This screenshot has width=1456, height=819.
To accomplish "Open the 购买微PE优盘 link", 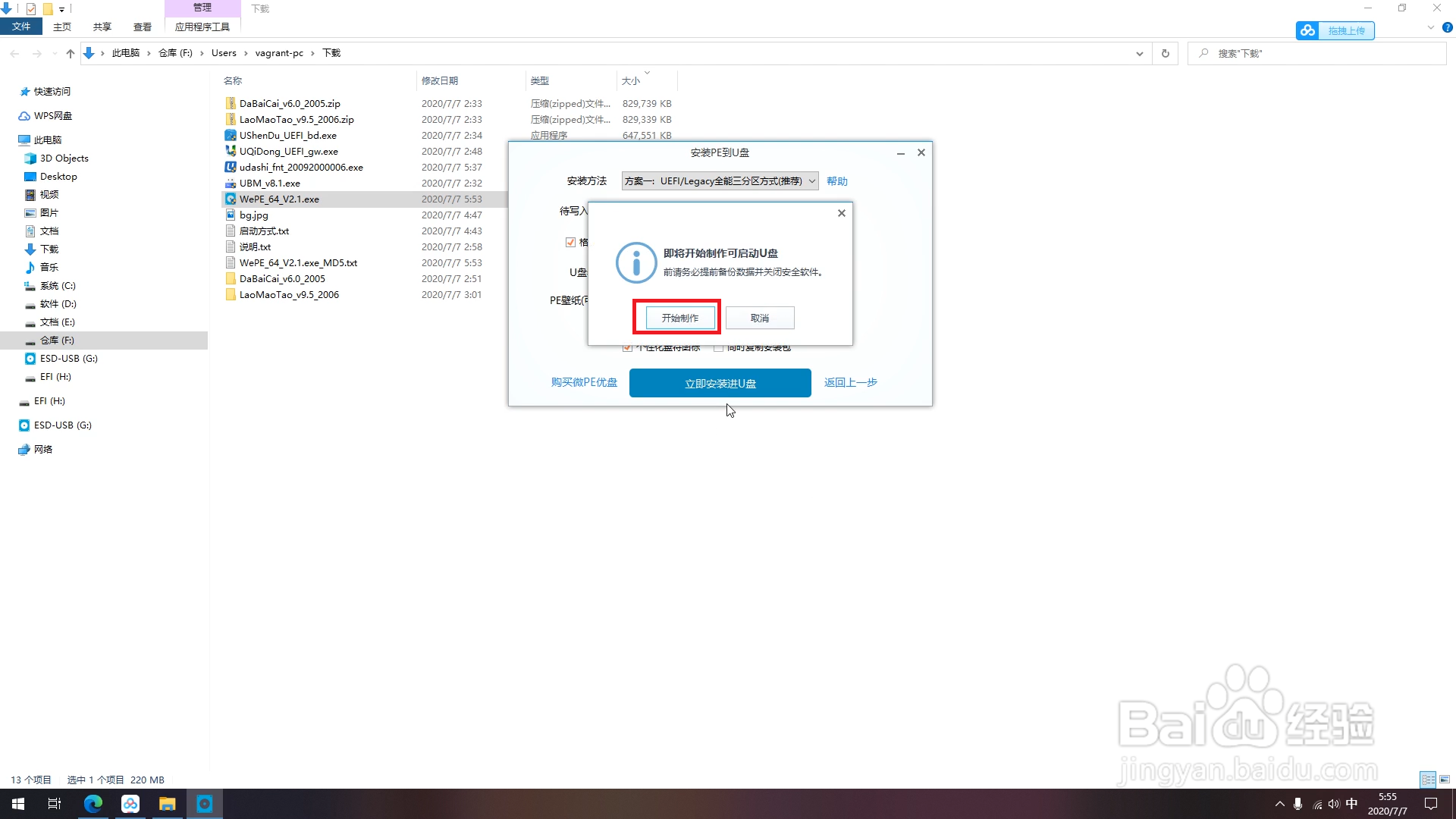I will pyautogui.click(x=583, y=382).
